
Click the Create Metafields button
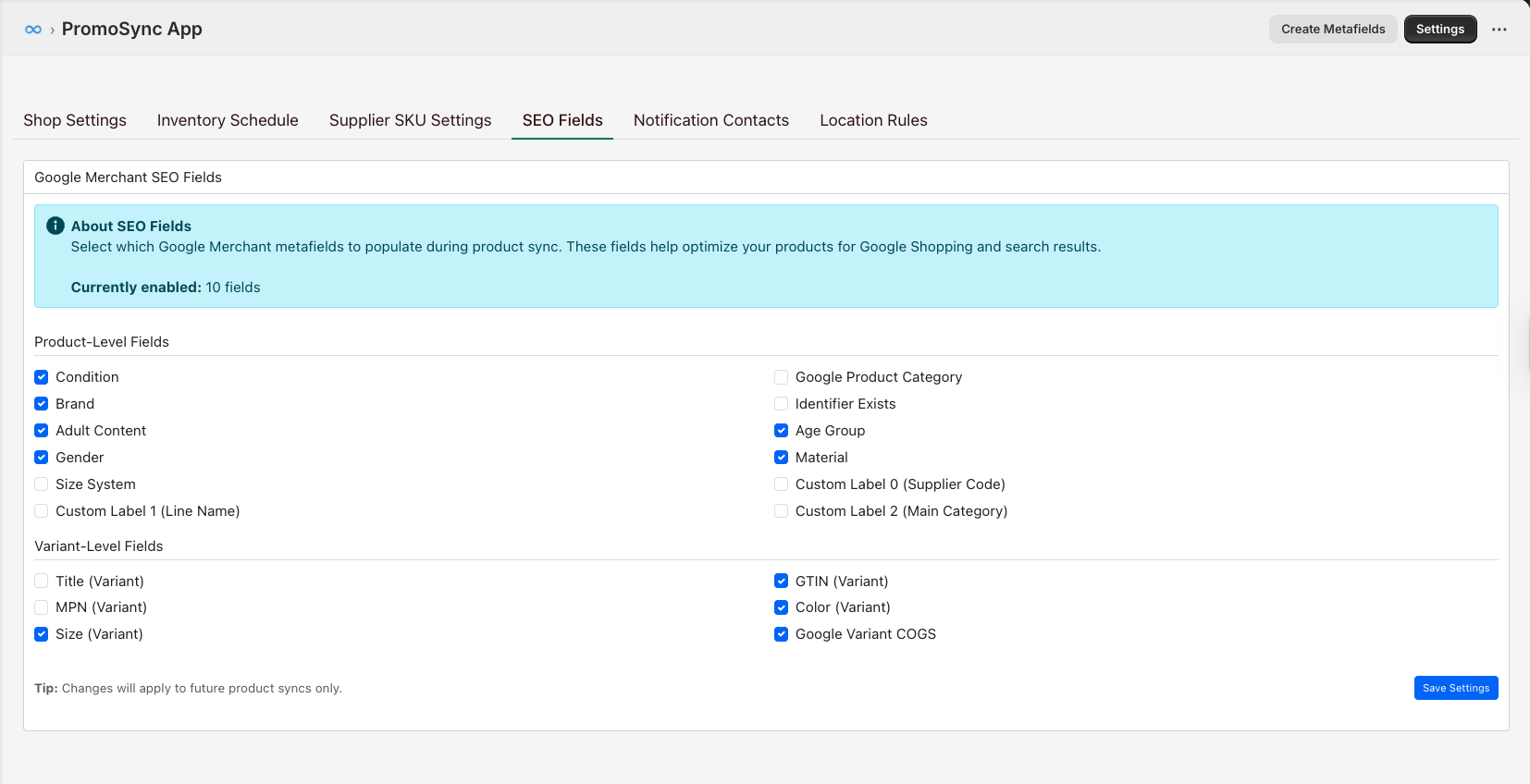(1333, 30)
